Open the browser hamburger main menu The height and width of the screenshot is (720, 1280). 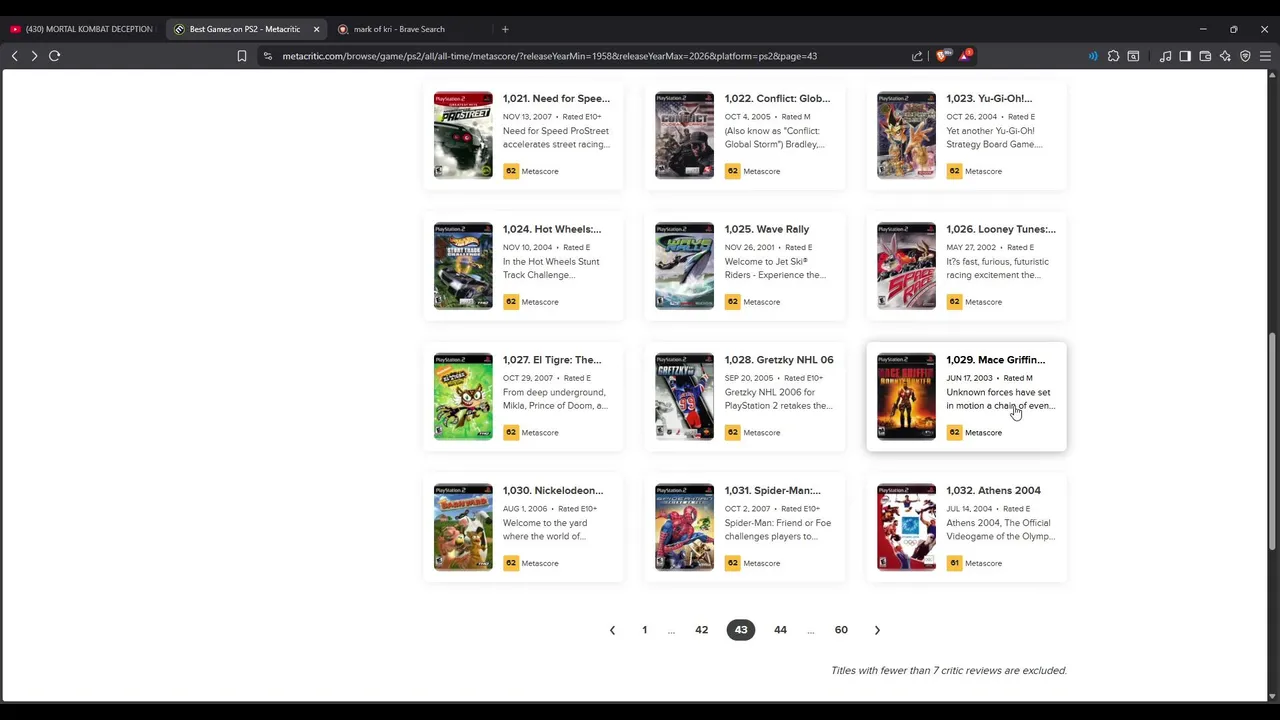point(1265,56)
